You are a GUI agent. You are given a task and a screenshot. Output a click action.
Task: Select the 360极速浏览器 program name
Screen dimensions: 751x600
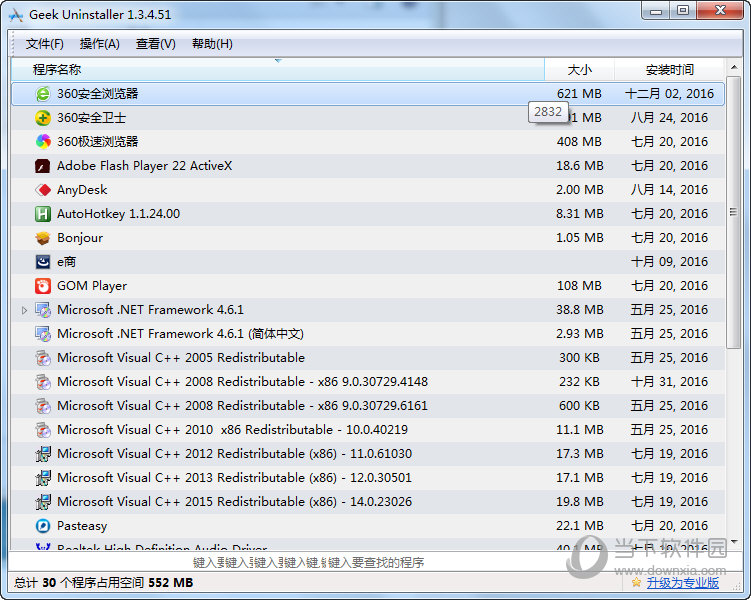(x=98, y=142)
